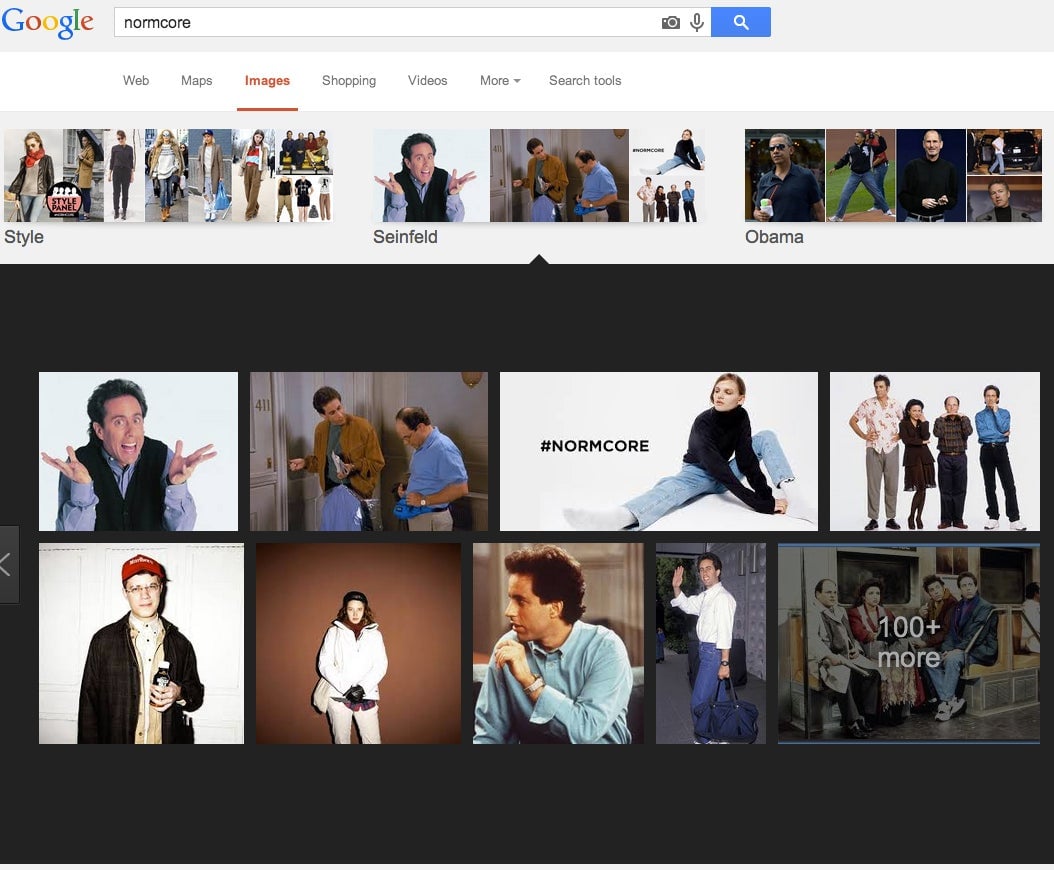Switch to the Maps tab
This screenshot has height=870, width=1054.
196,81
